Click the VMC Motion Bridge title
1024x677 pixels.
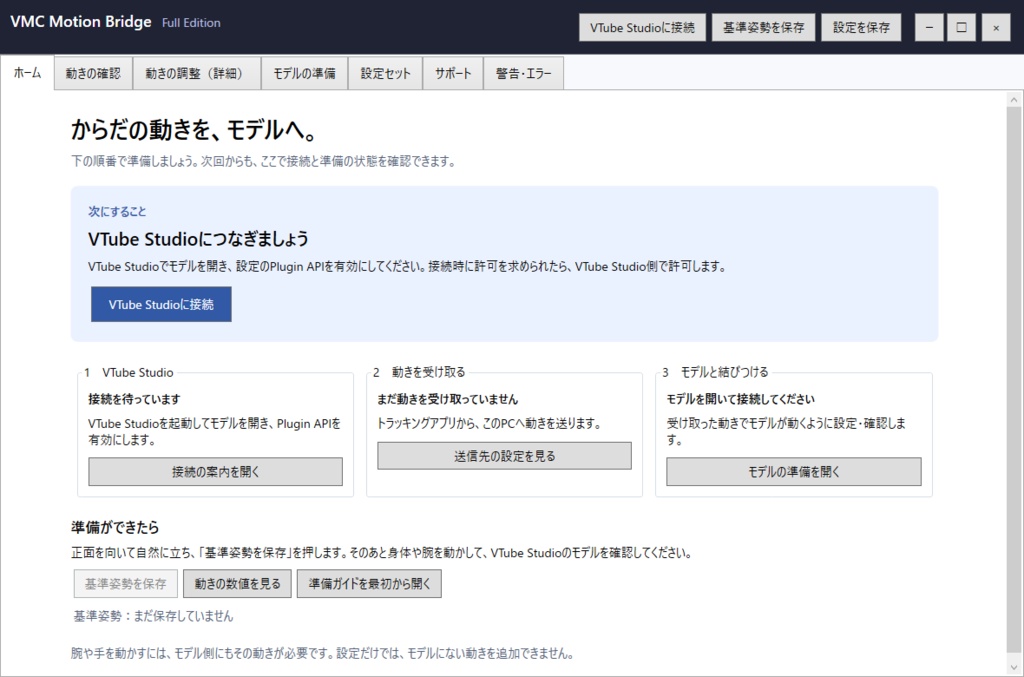click(81, 22)
